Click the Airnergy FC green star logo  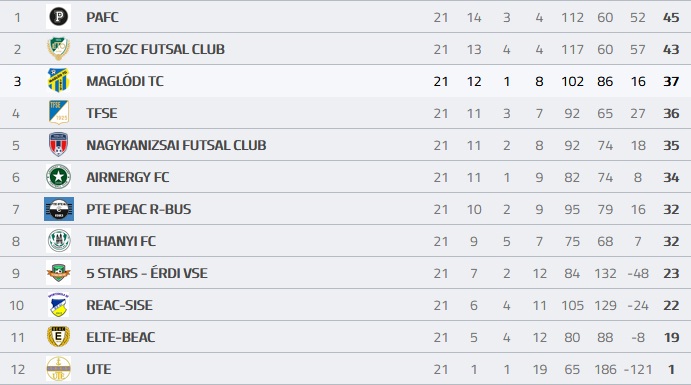pyautogui.click(x=59, y=177)
